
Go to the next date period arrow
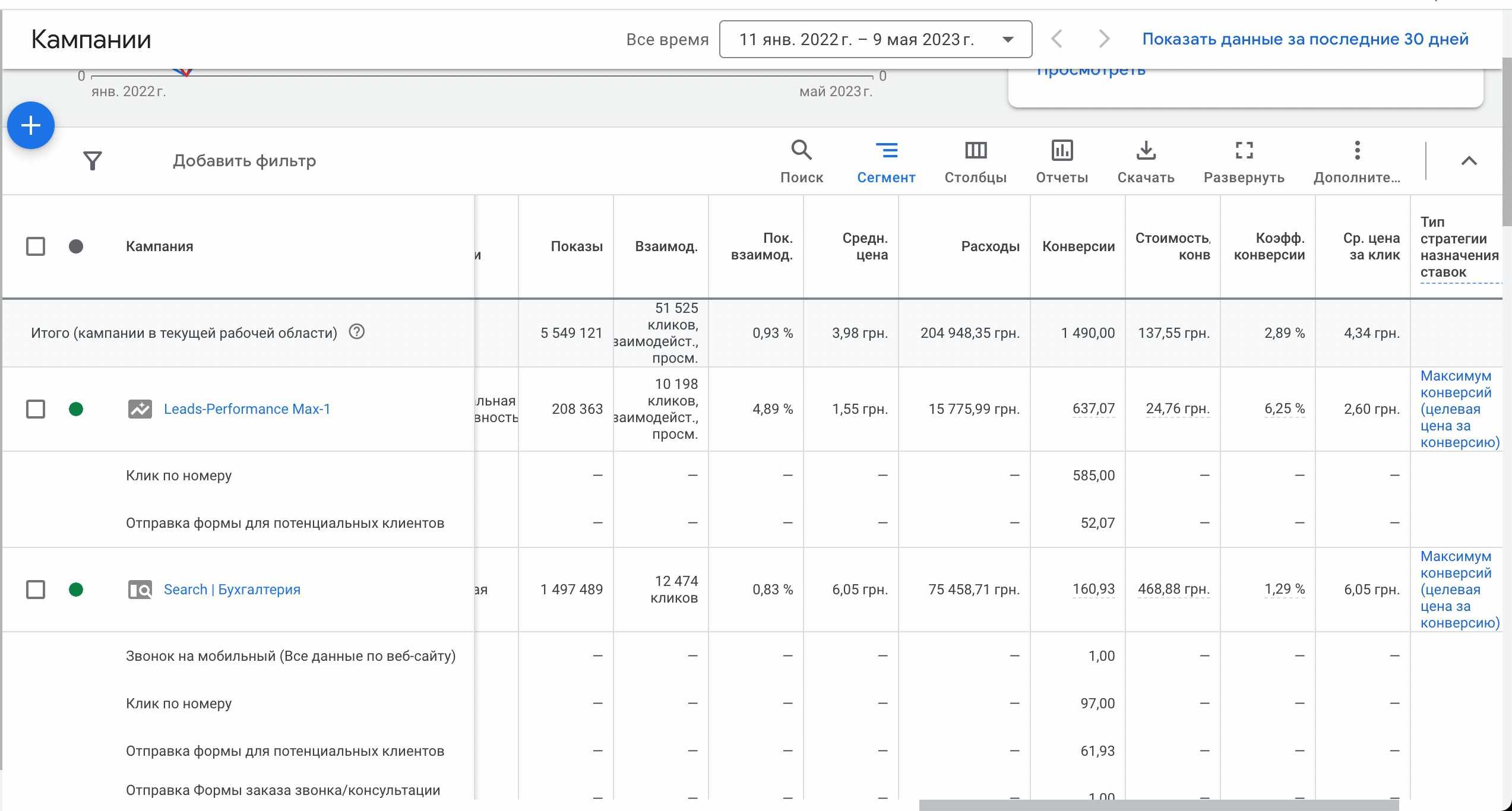[x=1104, y=39]
